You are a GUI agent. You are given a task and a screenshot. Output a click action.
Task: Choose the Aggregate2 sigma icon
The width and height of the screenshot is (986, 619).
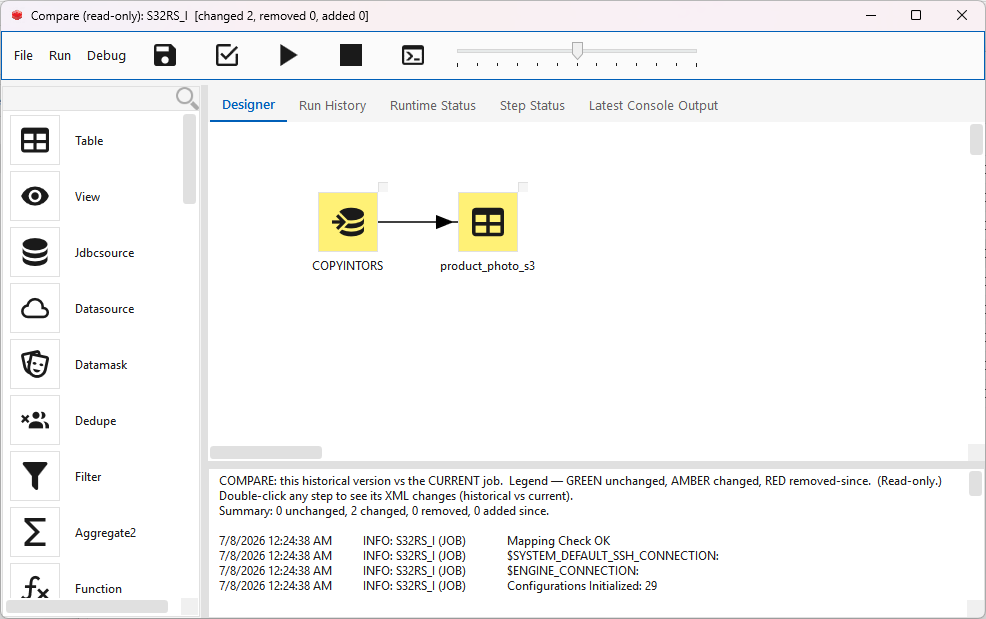coord(35,532)
